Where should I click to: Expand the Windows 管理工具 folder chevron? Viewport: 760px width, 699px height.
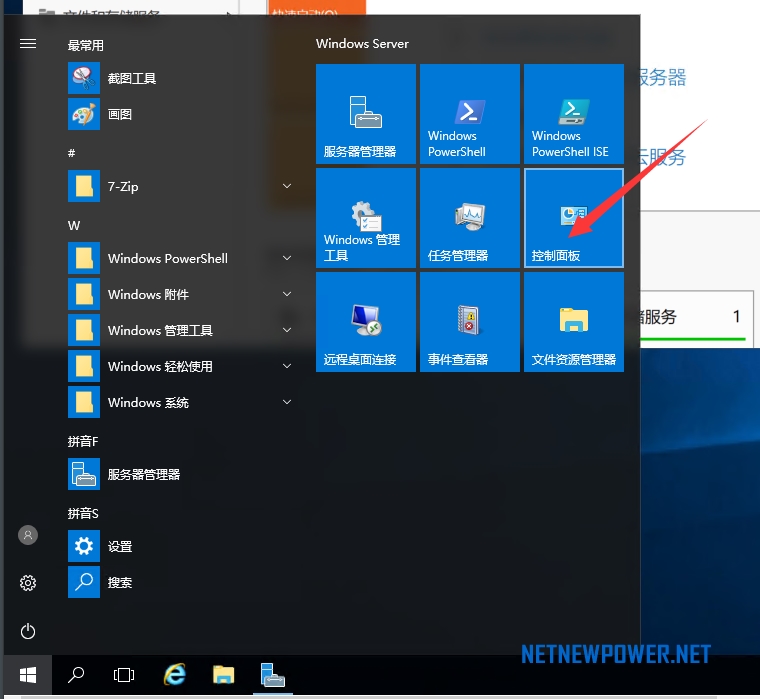tap(287, 330)
